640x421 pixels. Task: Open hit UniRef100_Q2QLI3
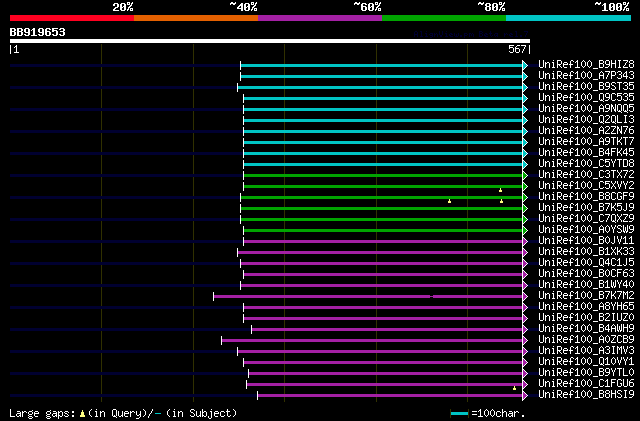coord(586,120)
